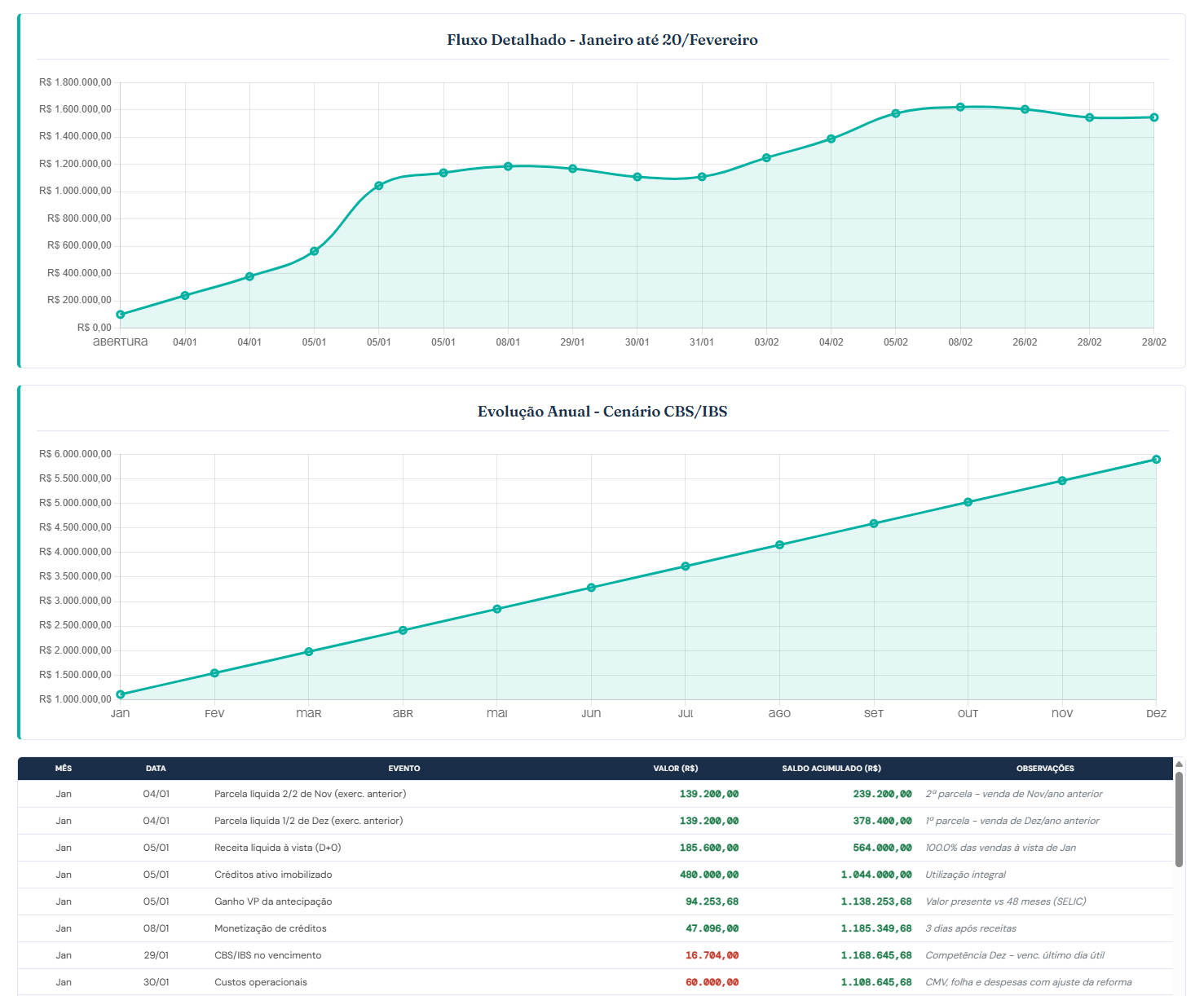This screenshot has width=1204, height=996.
Task: Click the 05/01 point at R$ 1.044.000 on the chart
Action: [x=379, y=186]
